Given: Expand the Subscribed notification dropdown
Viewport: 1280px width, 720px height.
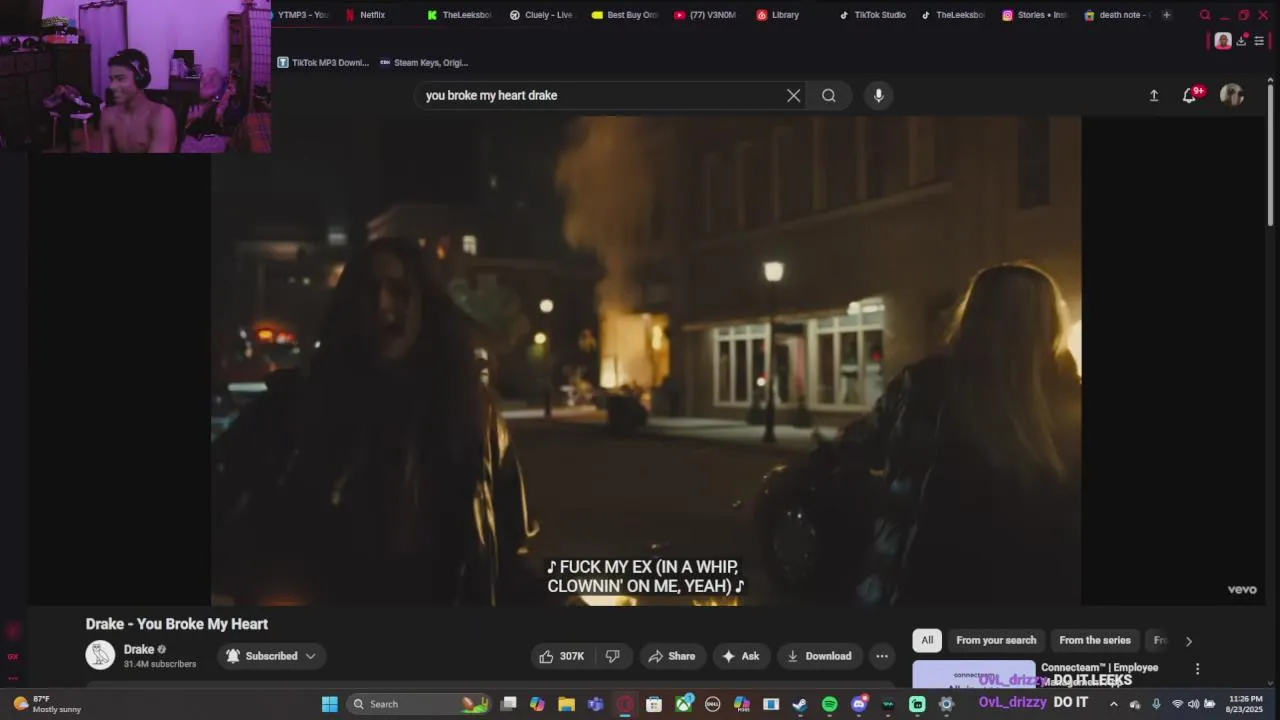Looking at the screenshot, I should [x=271, y=656].
